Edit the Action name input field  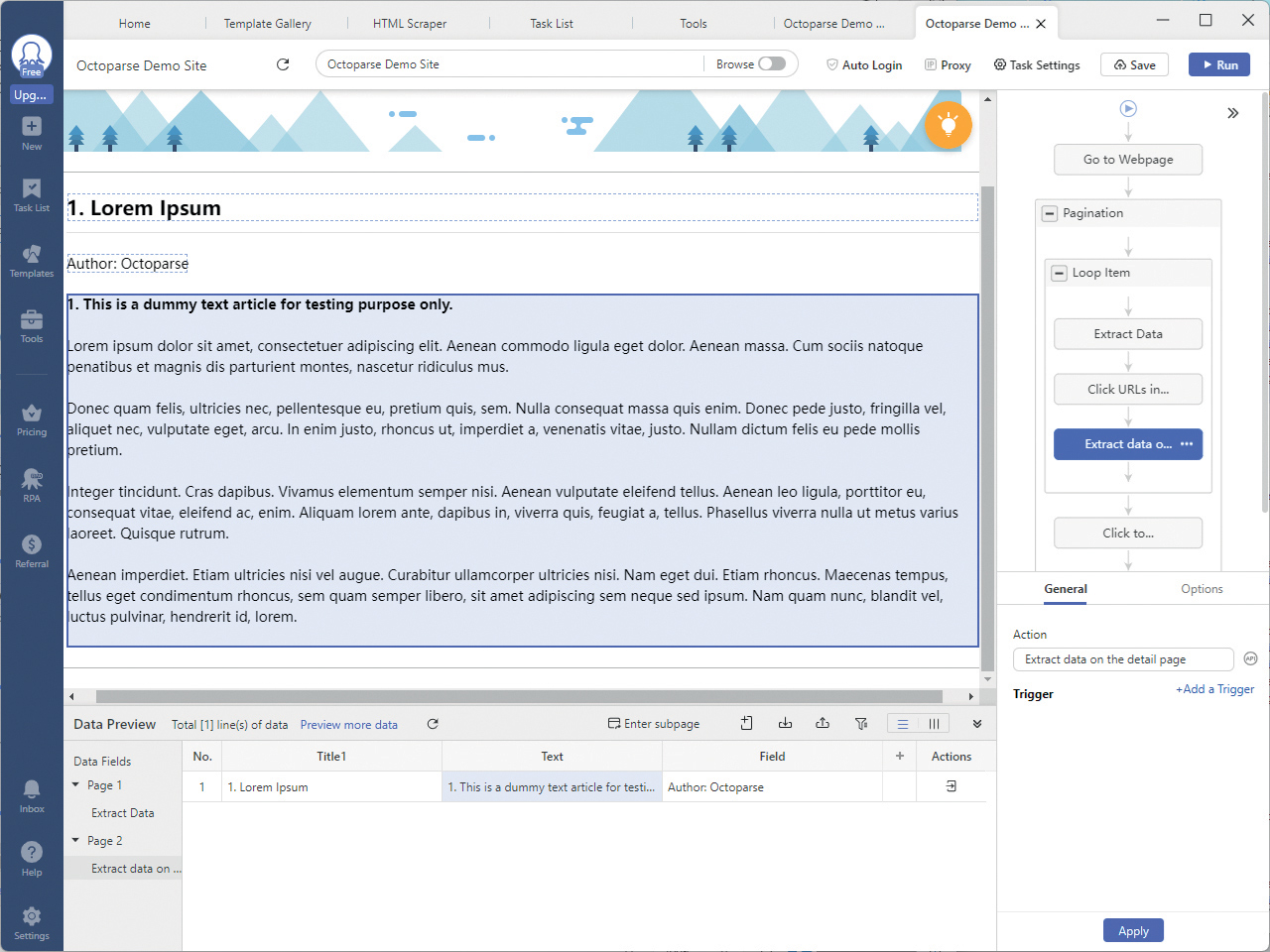click(x=1123, y=659)
